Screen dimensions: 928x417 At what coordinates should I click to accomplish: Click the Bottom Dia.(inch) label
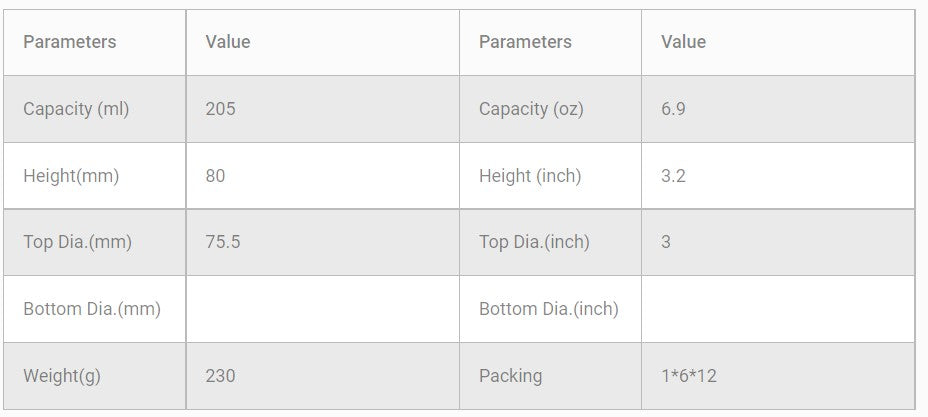548,309
